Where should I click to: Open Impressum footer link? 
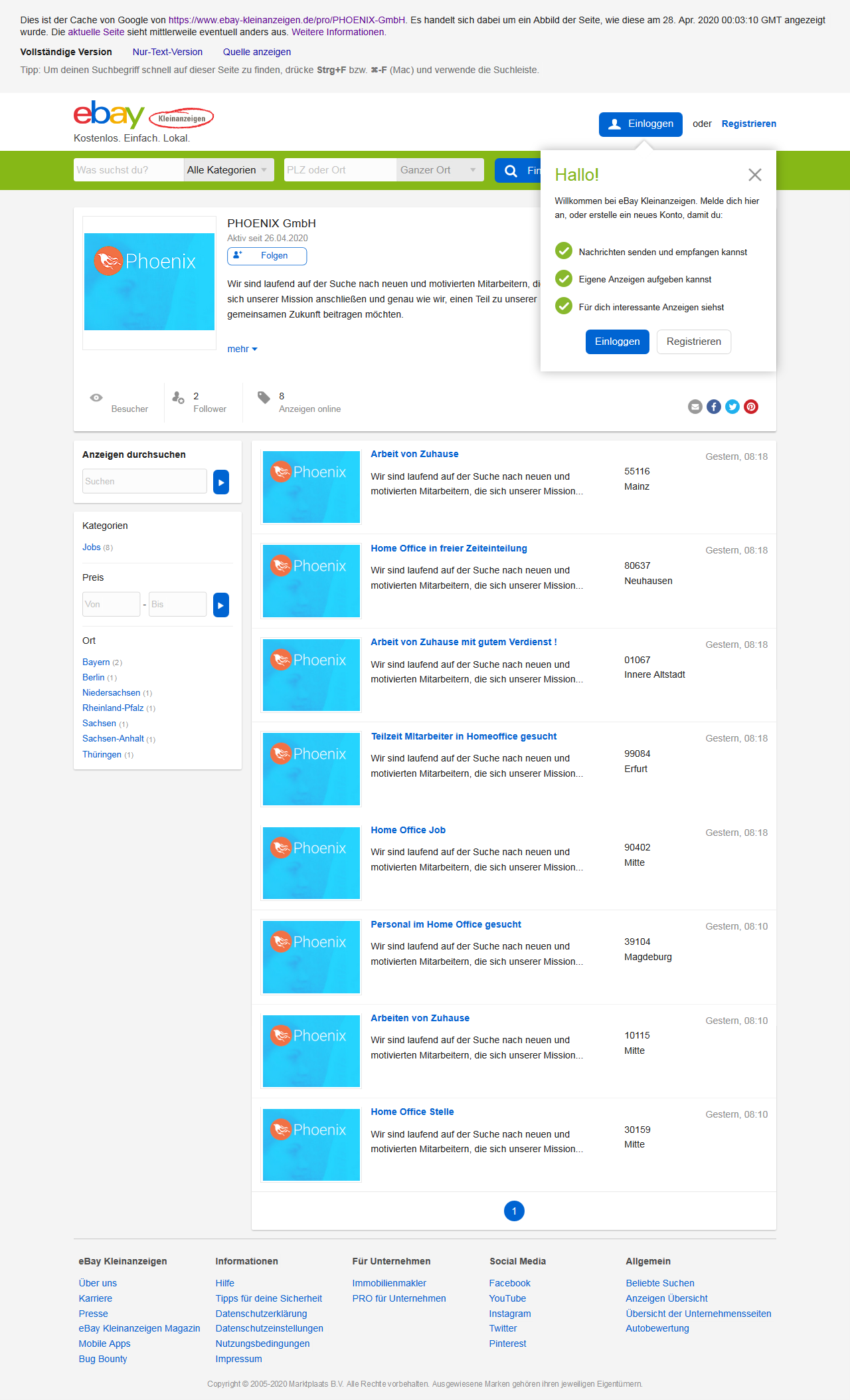[238, 1359]
